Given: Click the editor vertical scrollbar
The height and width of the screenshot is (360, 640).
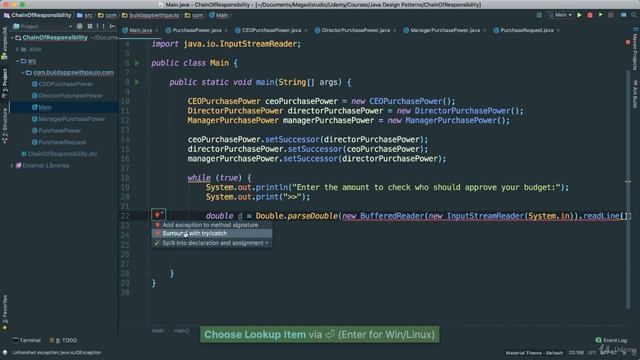Looking at the screenshot, I should pos(628,190).
